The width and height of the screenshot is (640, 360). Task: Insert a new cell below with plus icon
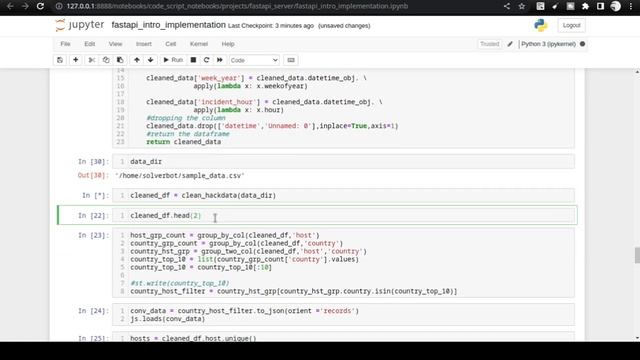76,60
